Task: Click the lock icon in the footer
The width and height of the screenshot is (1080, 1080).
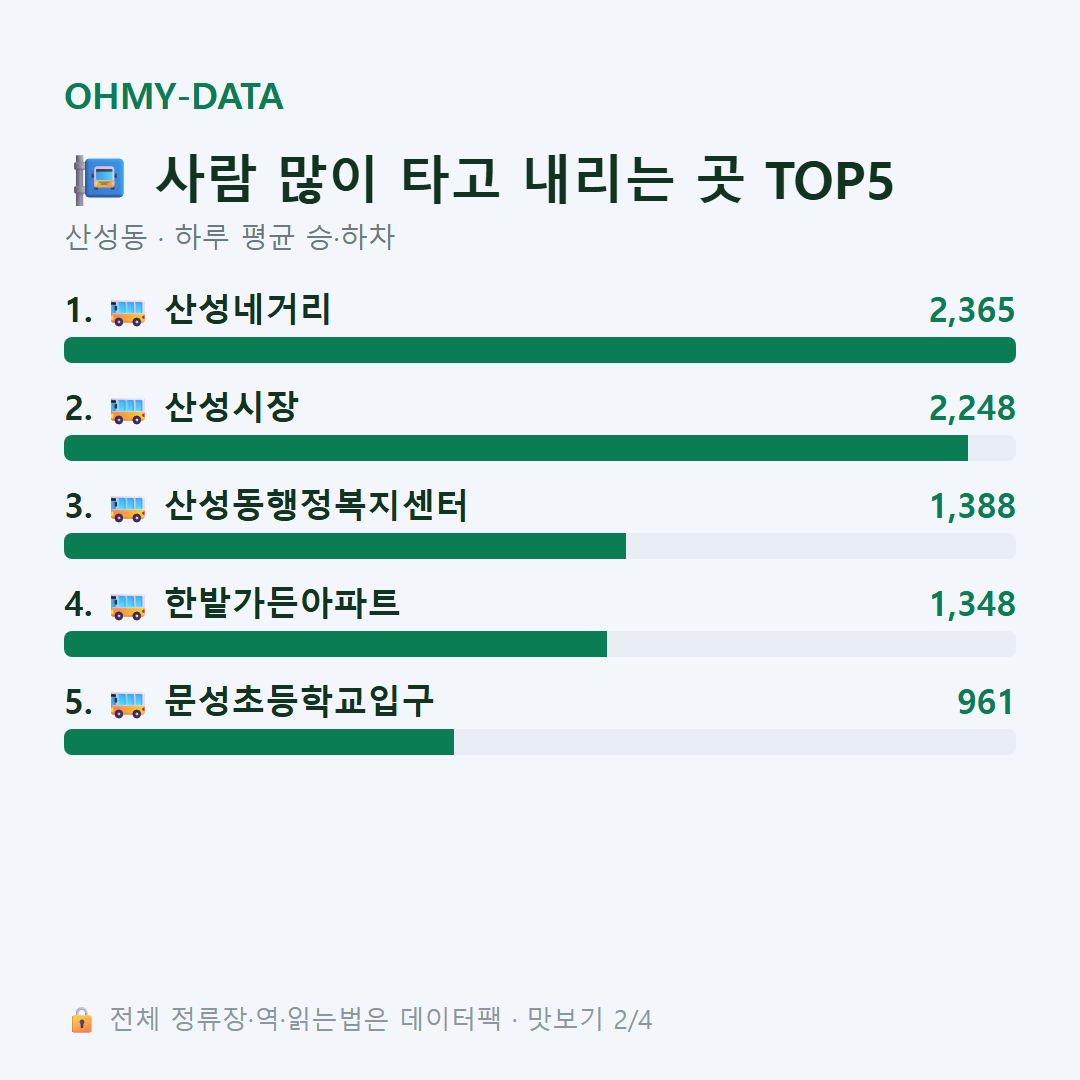Action: 81,1019
